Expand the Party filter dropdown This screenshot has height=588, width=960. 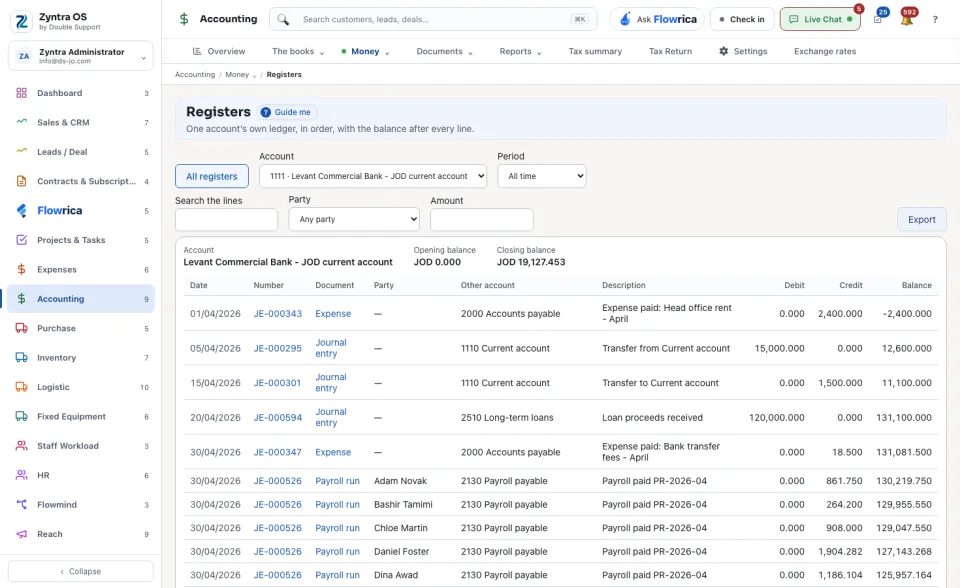click(x=354, y=219)
